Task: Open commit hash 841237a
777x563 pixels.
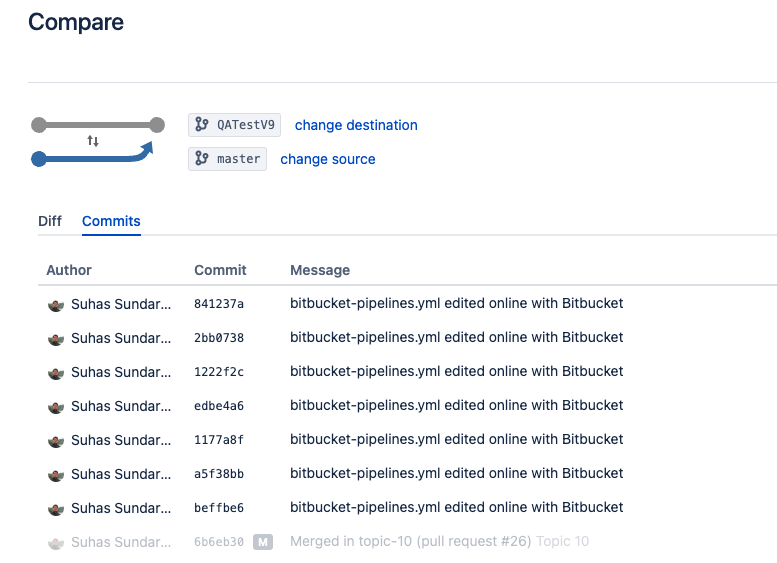Action: (219, 304)
